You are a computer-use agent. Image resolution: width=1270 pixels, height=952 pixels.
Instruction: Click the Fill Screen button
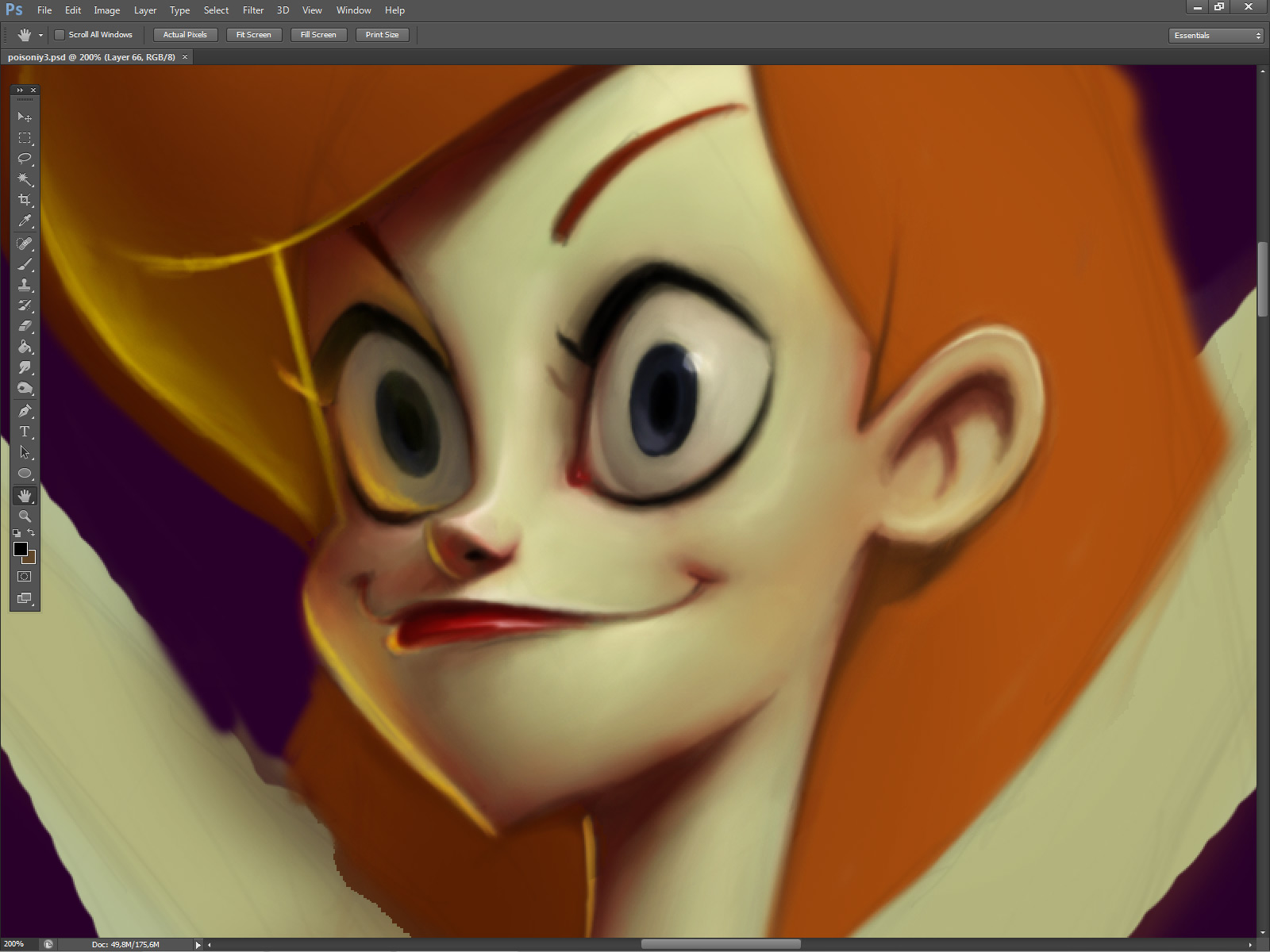[x=318, y=35]
